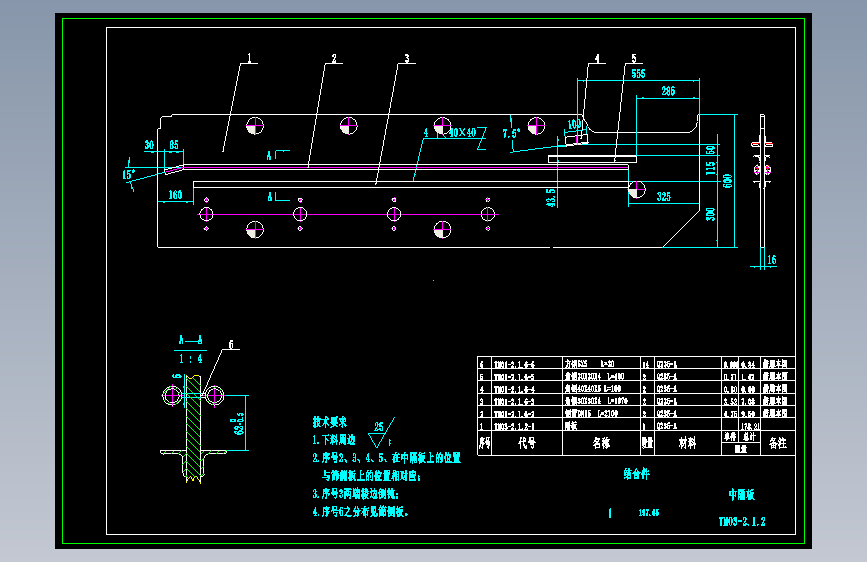Screen dimensions: 867x562
Task: Click the 技术要求 heading
Action: [330, 422]
